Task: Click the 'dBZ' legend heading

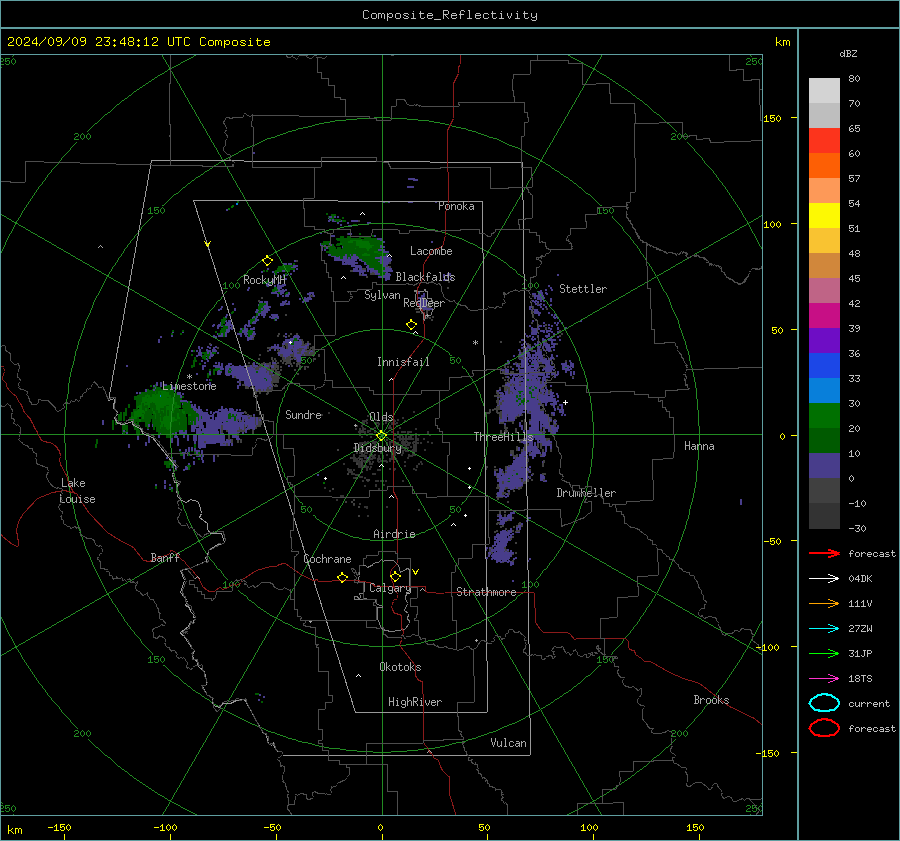Action: coord(848,53)
